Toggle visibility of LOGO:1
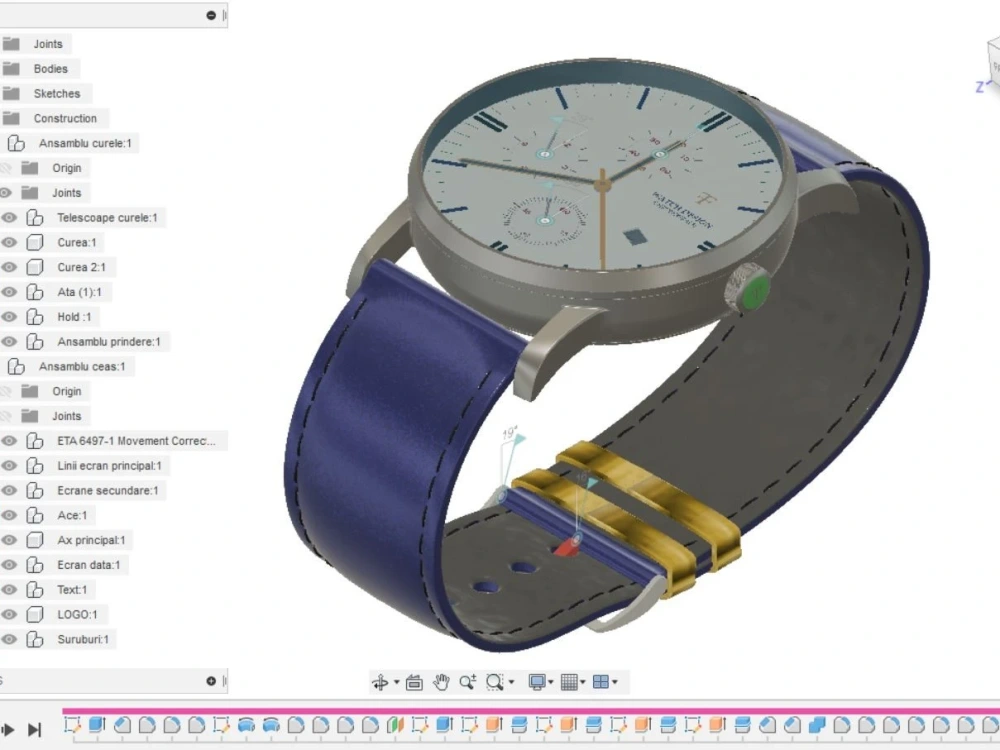The width and height of the screenshot is (1000, 750). tap(9, 614)
